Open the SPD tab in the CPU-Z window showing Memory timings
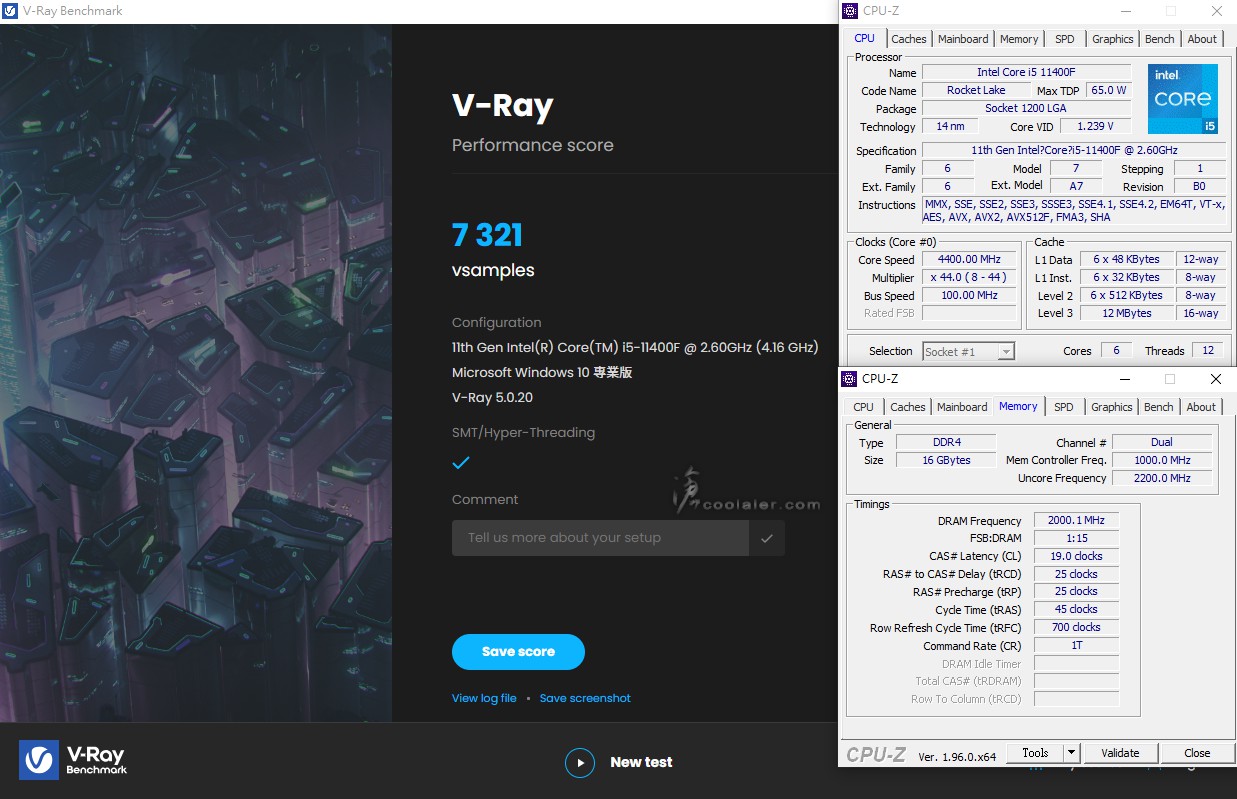The image size is (1237, 799). [x=1064, y=407]
